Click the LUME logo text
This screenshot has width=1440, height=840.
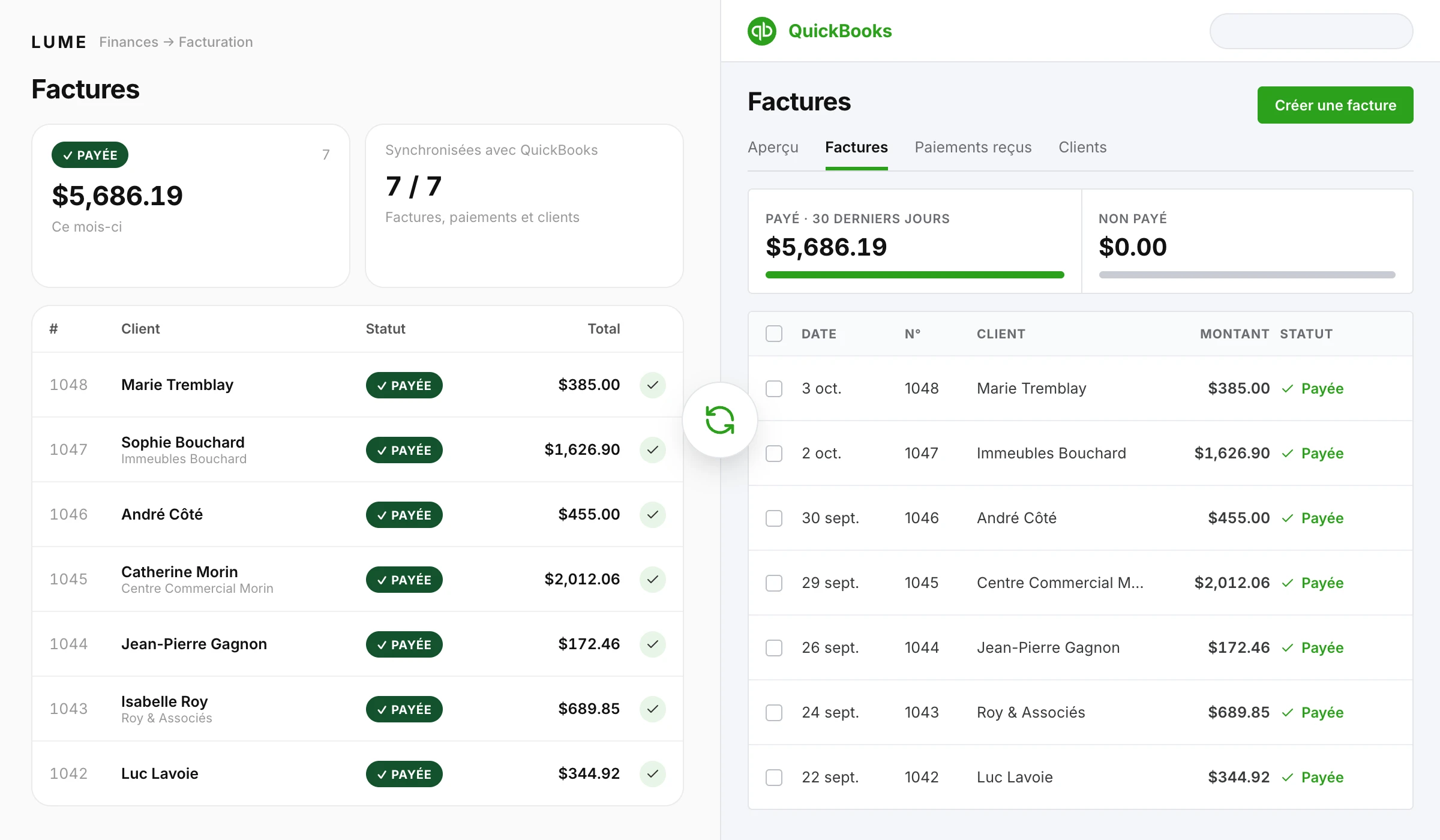click(x=59, y=42)
